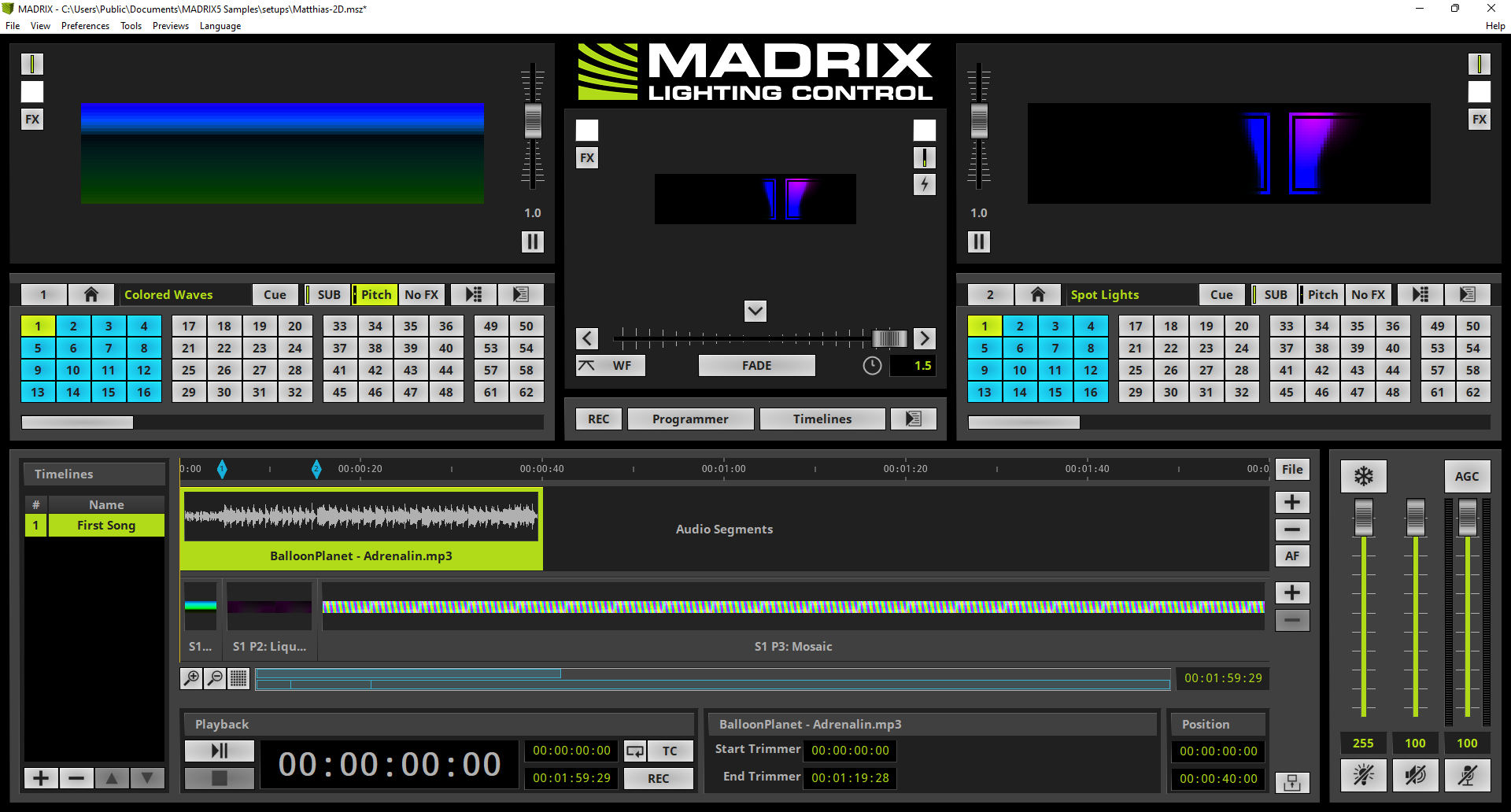Toggle the TC timecode button
Screen dimensions: 1511x812
tap(670, 751)
